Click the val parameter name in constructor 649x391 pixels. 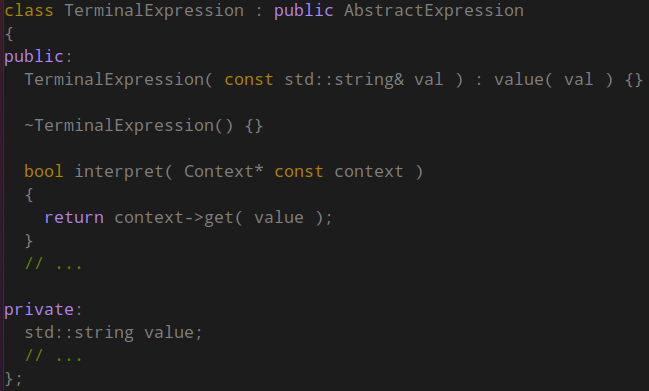pyautogui.click(x=428, y=79)
